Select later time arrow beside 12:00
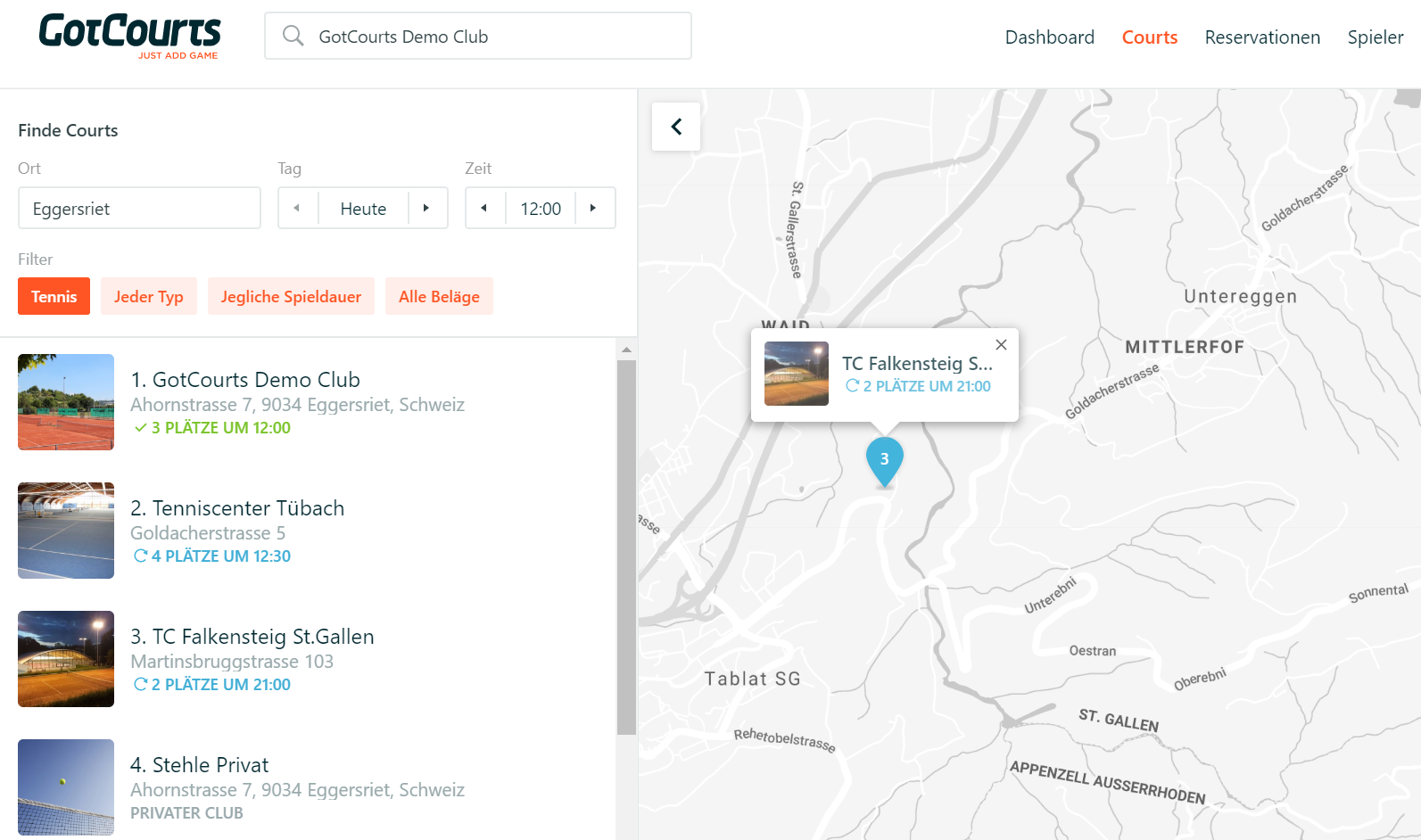The image size is (1421, 840). click(594, 208)
